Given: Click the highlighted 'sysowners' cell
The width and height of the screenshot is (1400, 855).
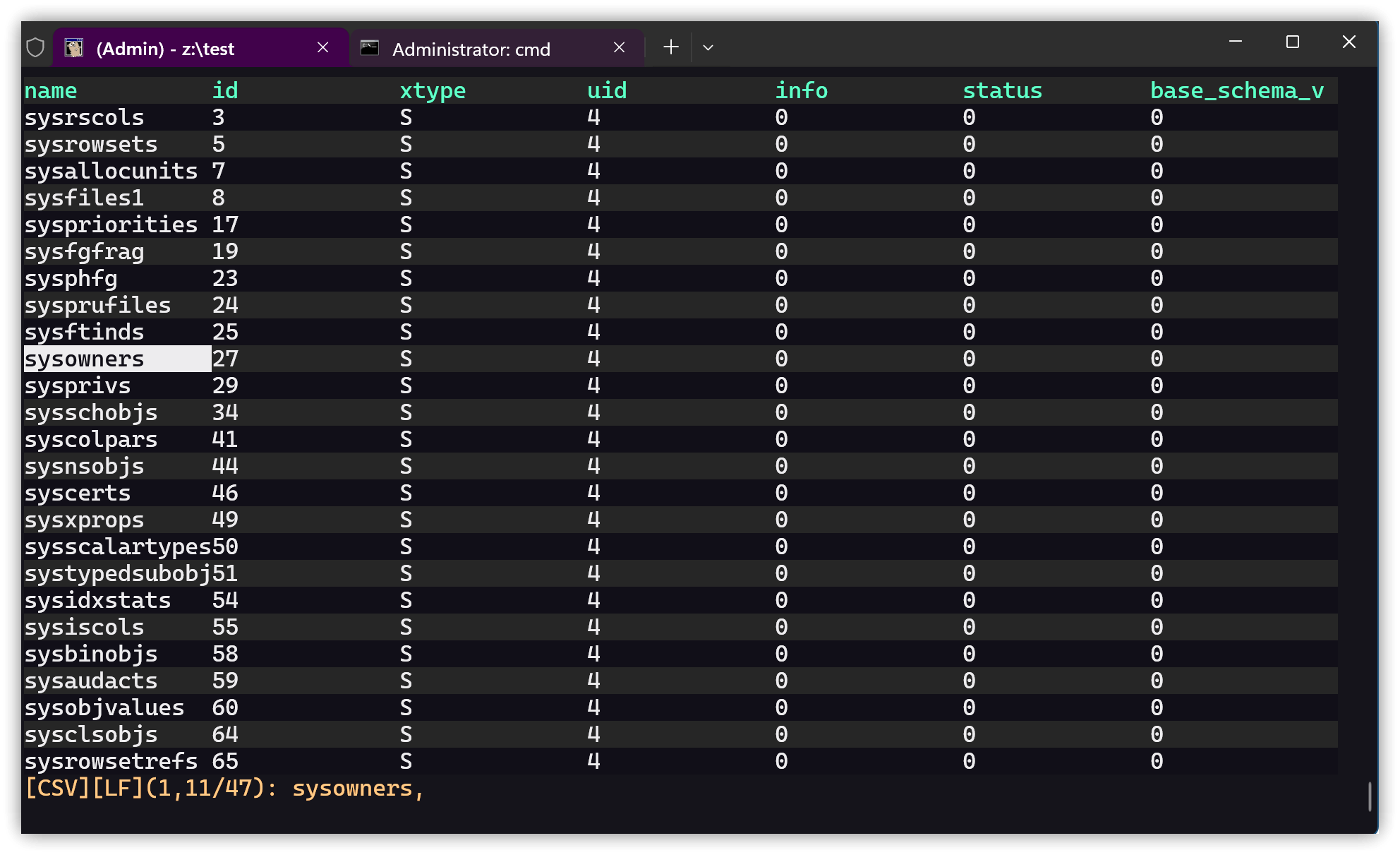Looking at the screenshot, I should pos(117,359).
